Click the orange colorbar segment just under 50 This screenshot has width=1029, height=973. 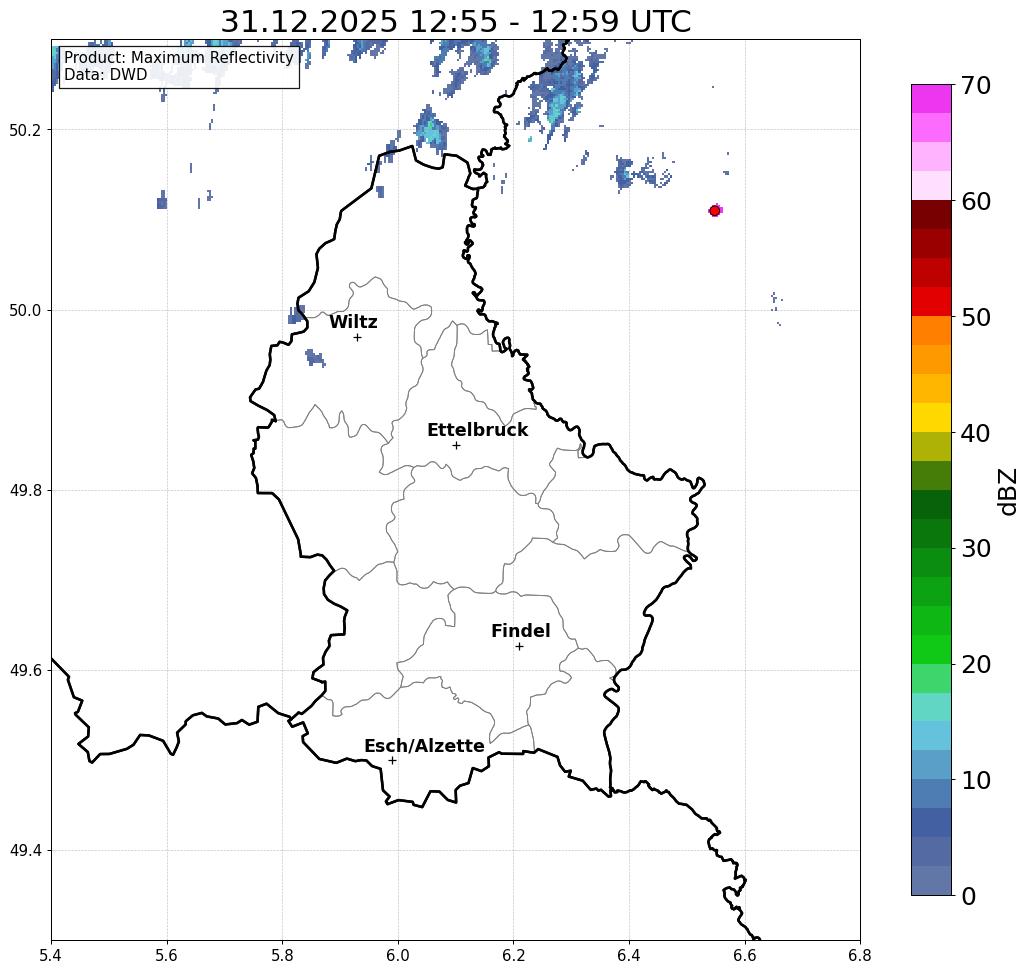click(931, 331)
